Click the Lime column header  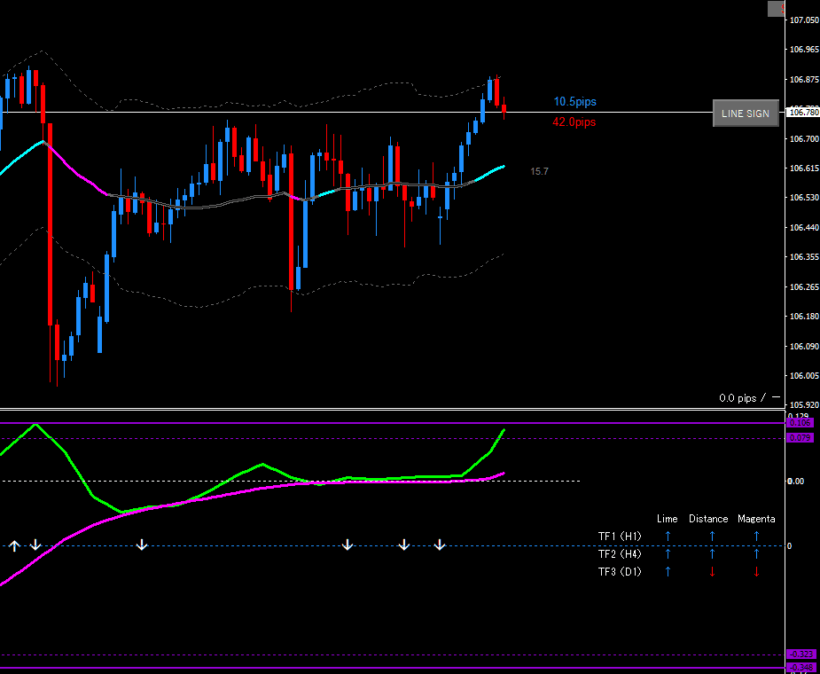tap(667, 519)
